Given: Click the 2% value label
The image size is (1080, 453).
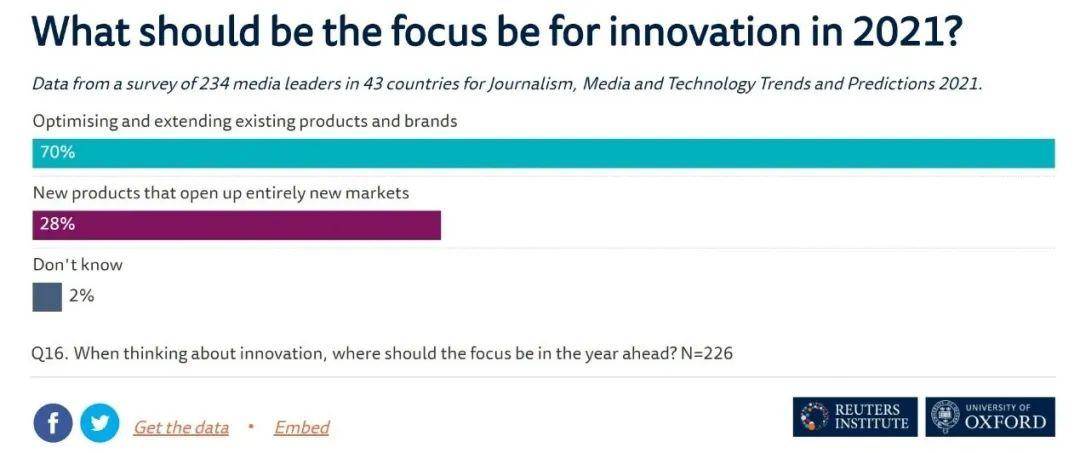Looking at the screenshot, I should click(81, 297).
